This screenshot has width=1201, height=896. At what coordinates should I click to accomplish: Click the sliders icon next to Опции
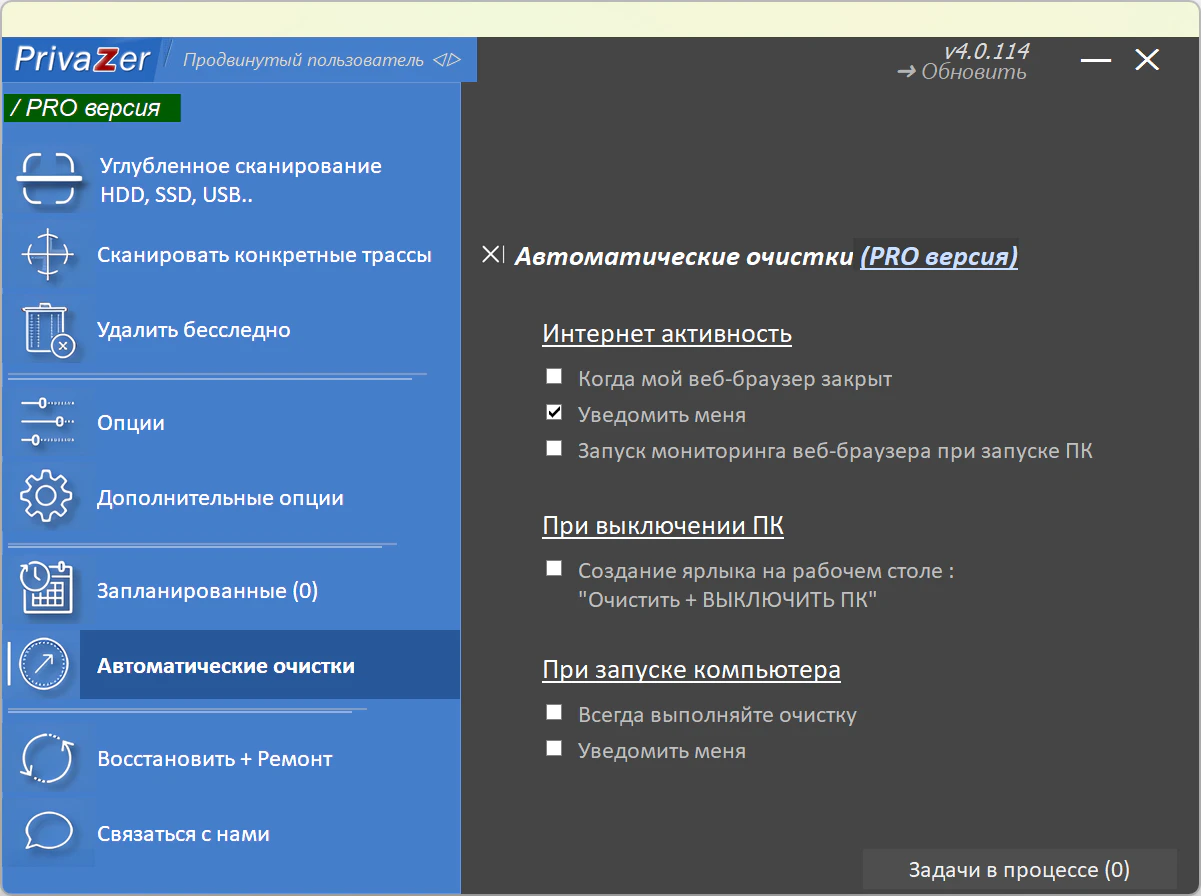click(47, 422)
